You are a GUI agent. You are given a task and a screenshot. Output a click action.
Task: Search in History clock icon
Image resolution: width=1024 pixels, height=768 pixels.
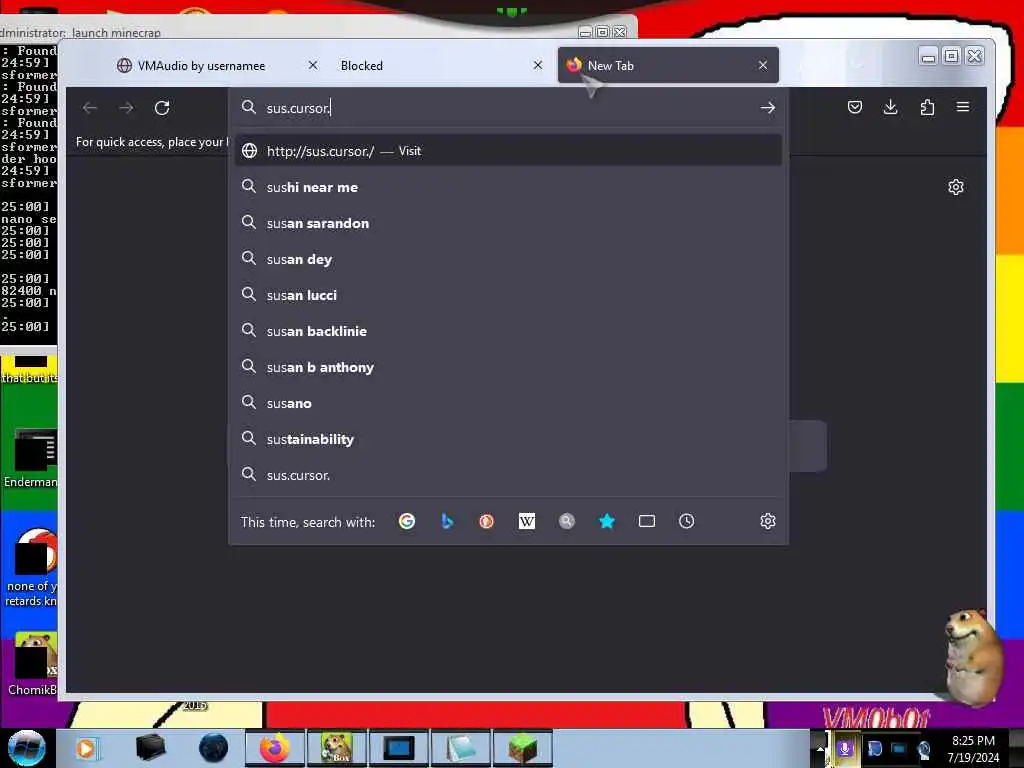686,521
